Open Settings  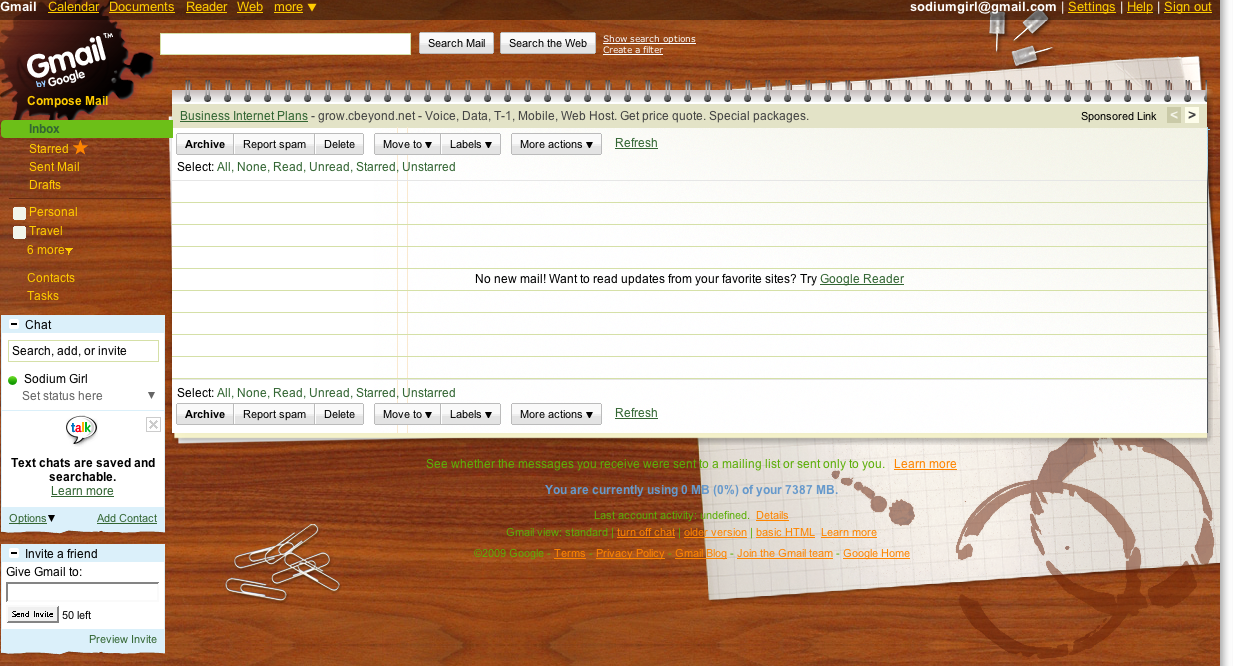(1091, 7)
